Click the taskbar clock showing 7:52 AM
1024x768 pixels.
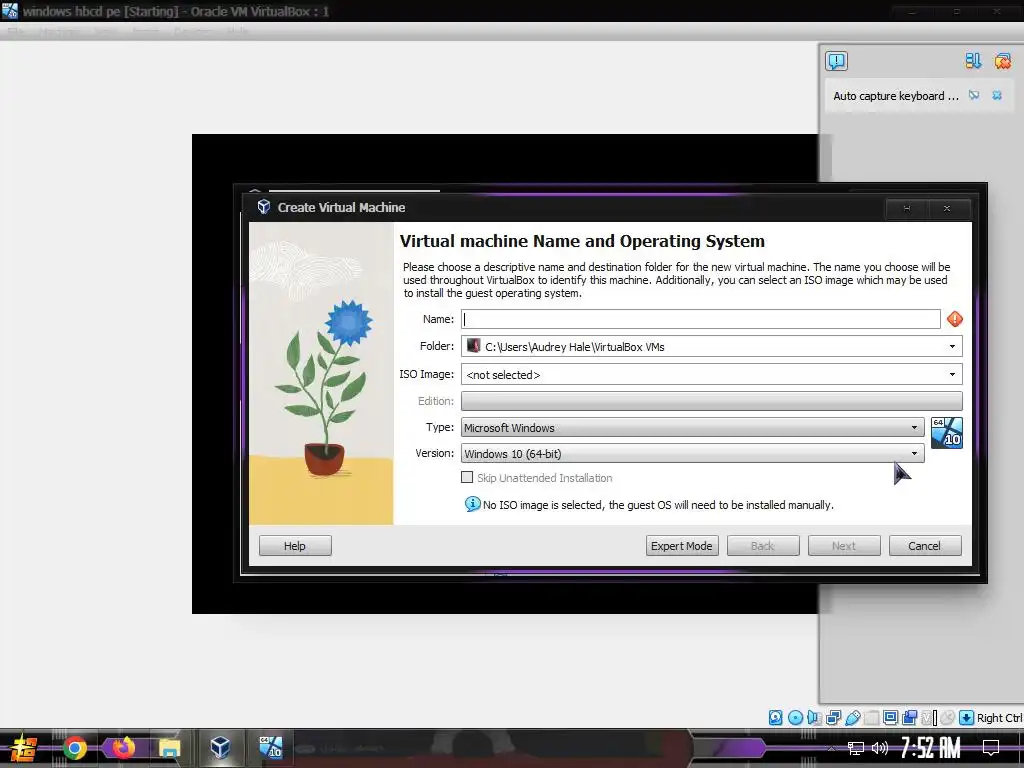pyautogui.click(x=931, y=748)
